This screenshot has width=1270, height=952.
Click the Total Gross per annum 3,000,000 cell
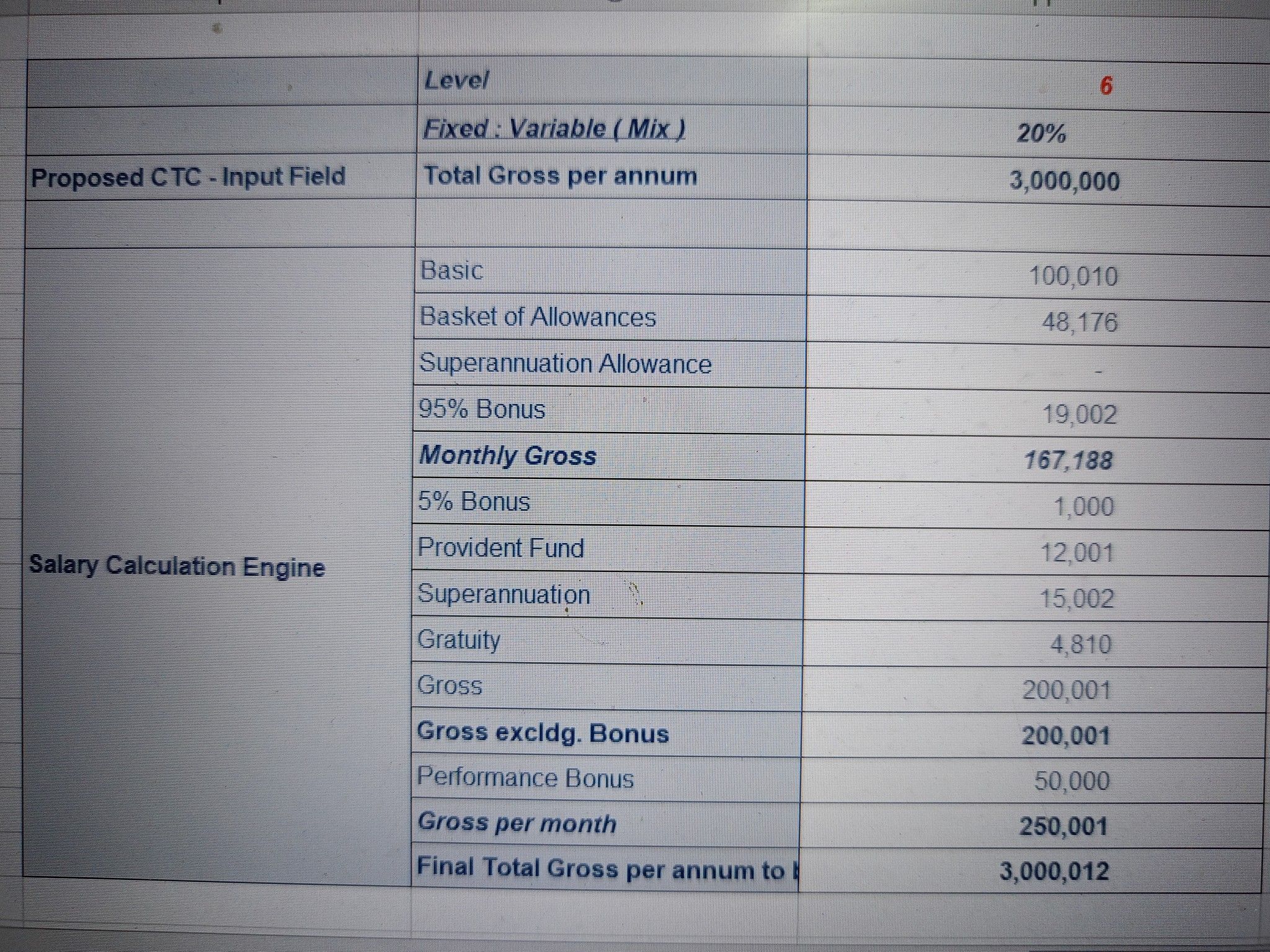click(x=1064, y=181)
